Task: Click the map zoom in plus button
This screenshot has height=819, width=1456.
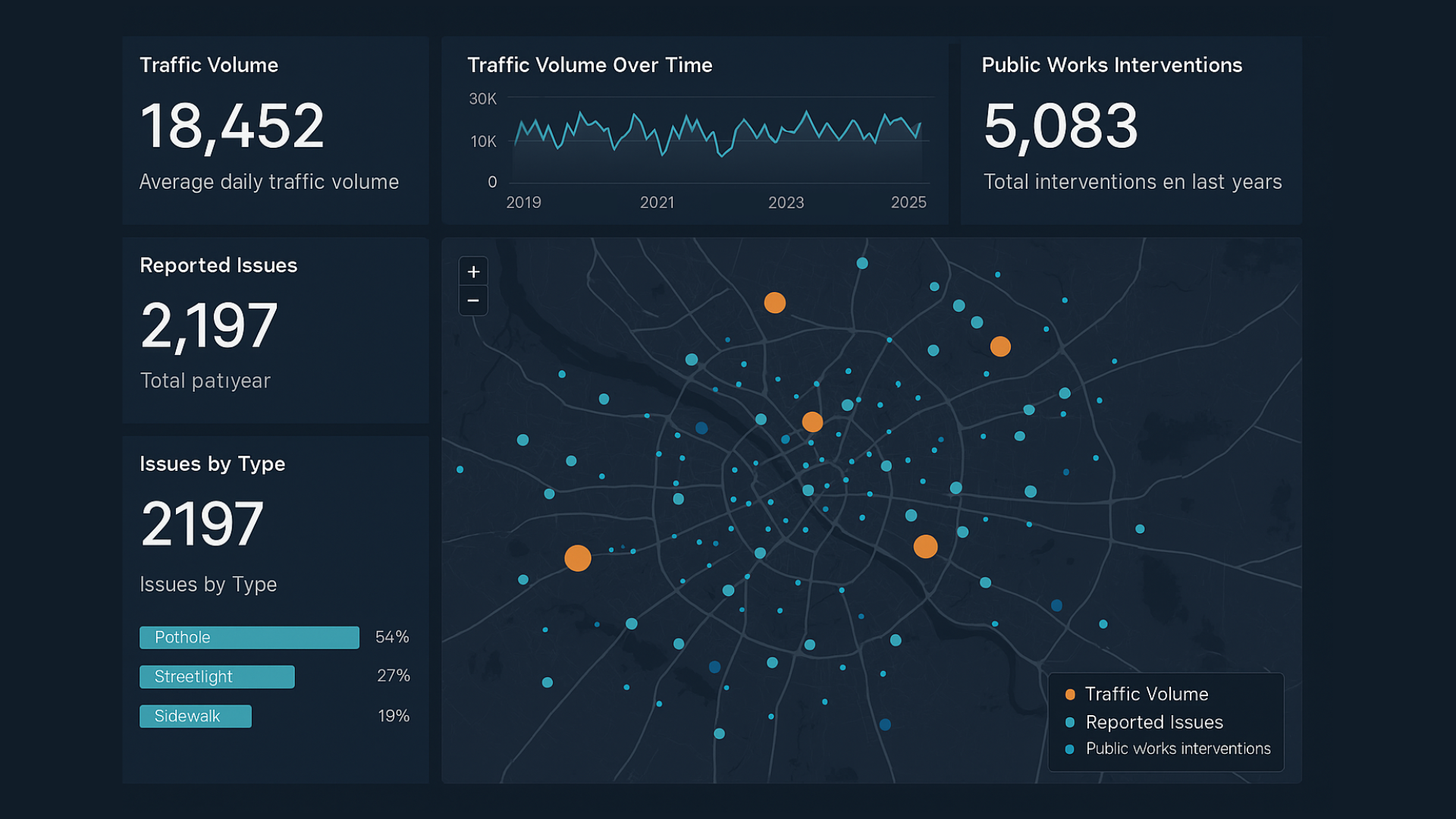Action: click(473, 271)
